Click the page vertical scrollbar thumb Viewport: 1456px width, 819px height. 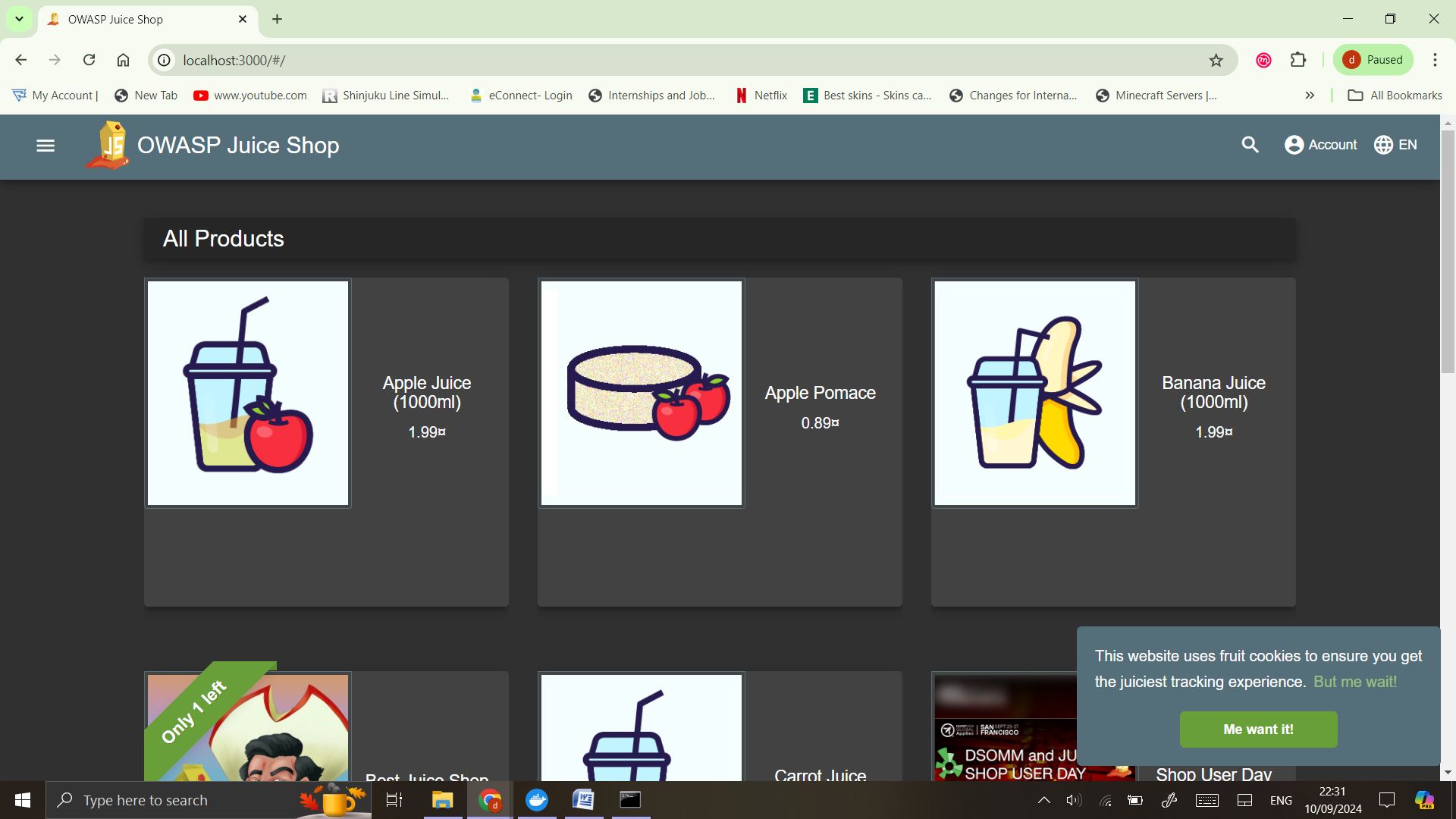[x=1448, y=250]
